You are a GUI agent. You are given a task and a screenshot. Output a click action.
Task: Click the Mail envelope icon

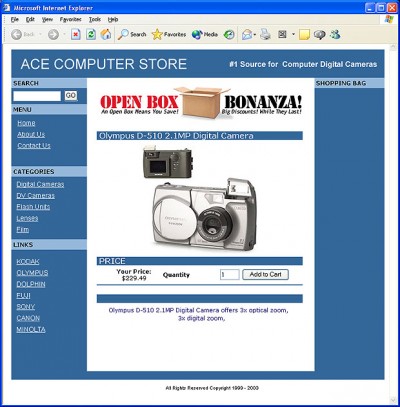pos(247,34)
